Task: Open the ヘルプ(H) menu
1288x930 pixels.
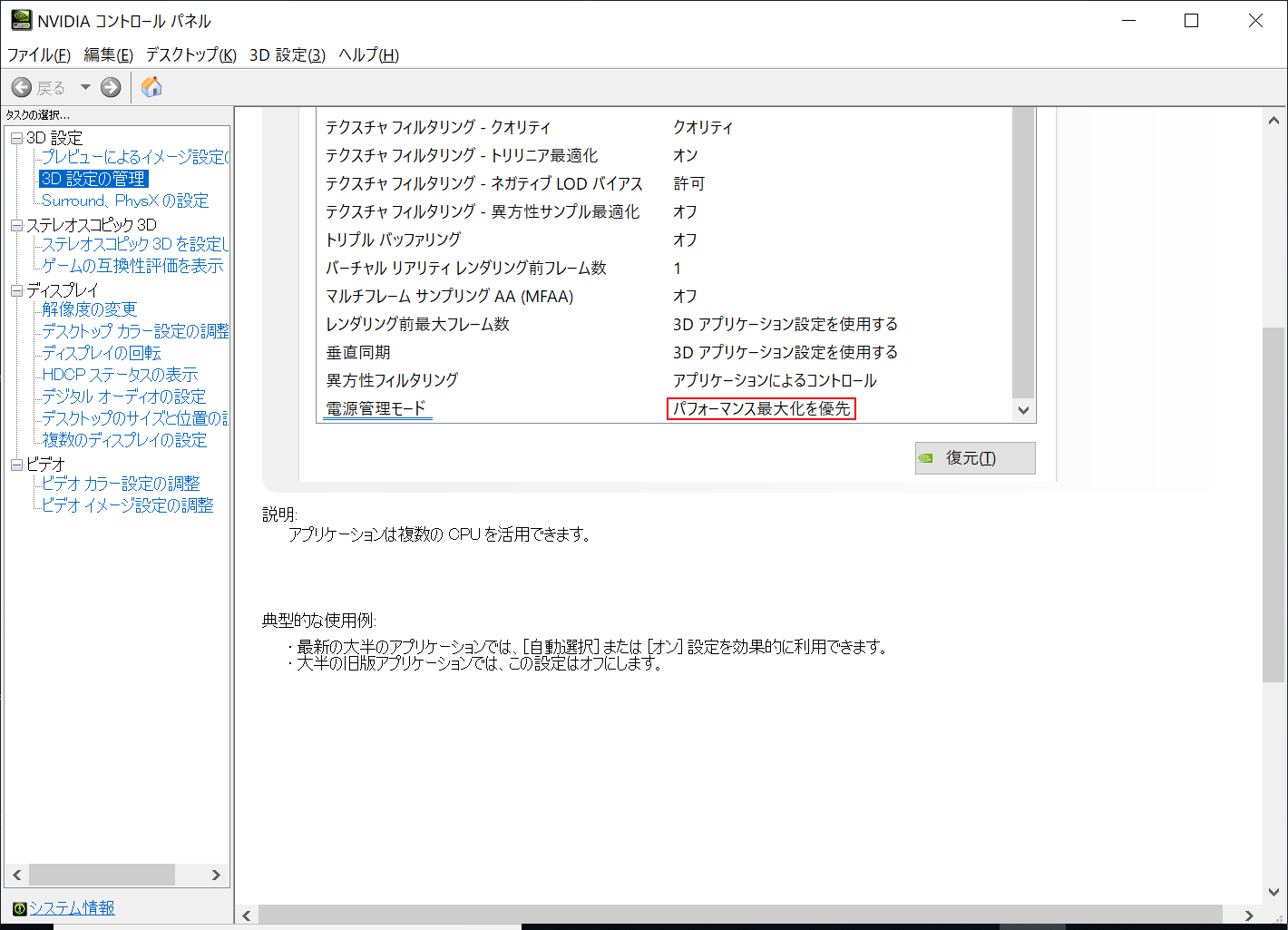Action: (x=368, y=54)
